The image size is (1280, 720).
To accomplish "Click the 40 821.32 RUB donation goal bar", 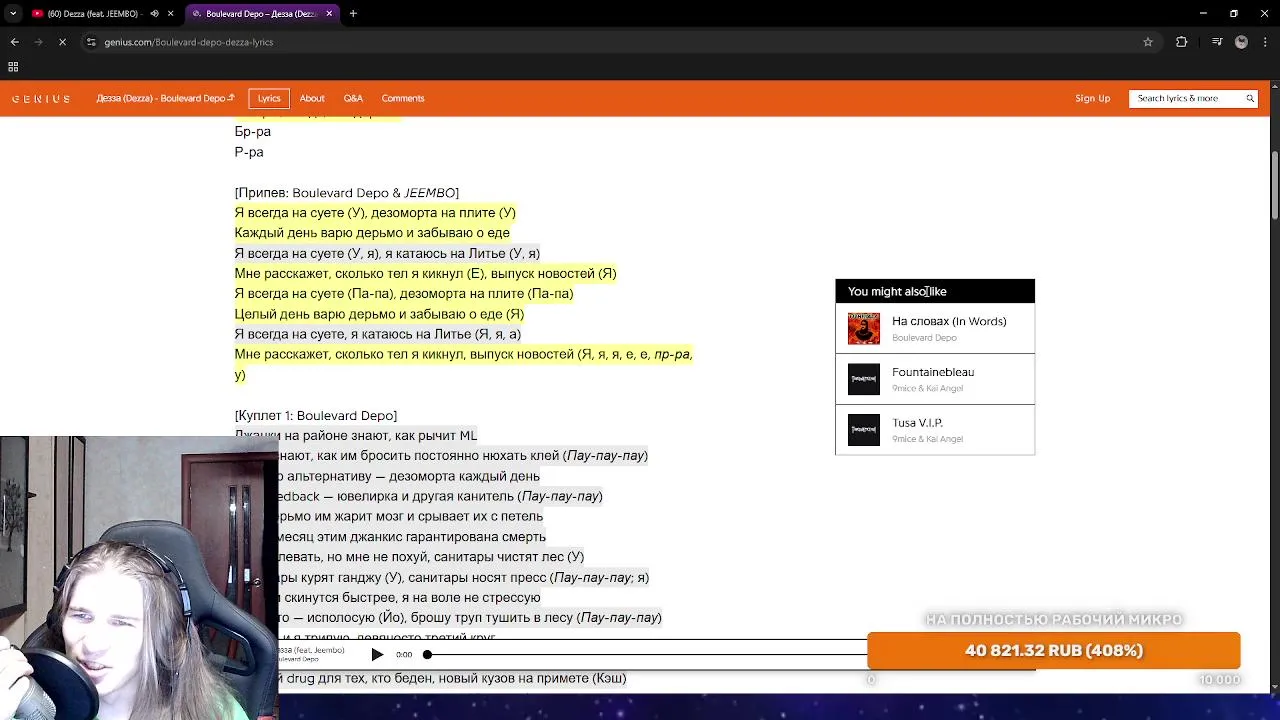I will 1054,650.
